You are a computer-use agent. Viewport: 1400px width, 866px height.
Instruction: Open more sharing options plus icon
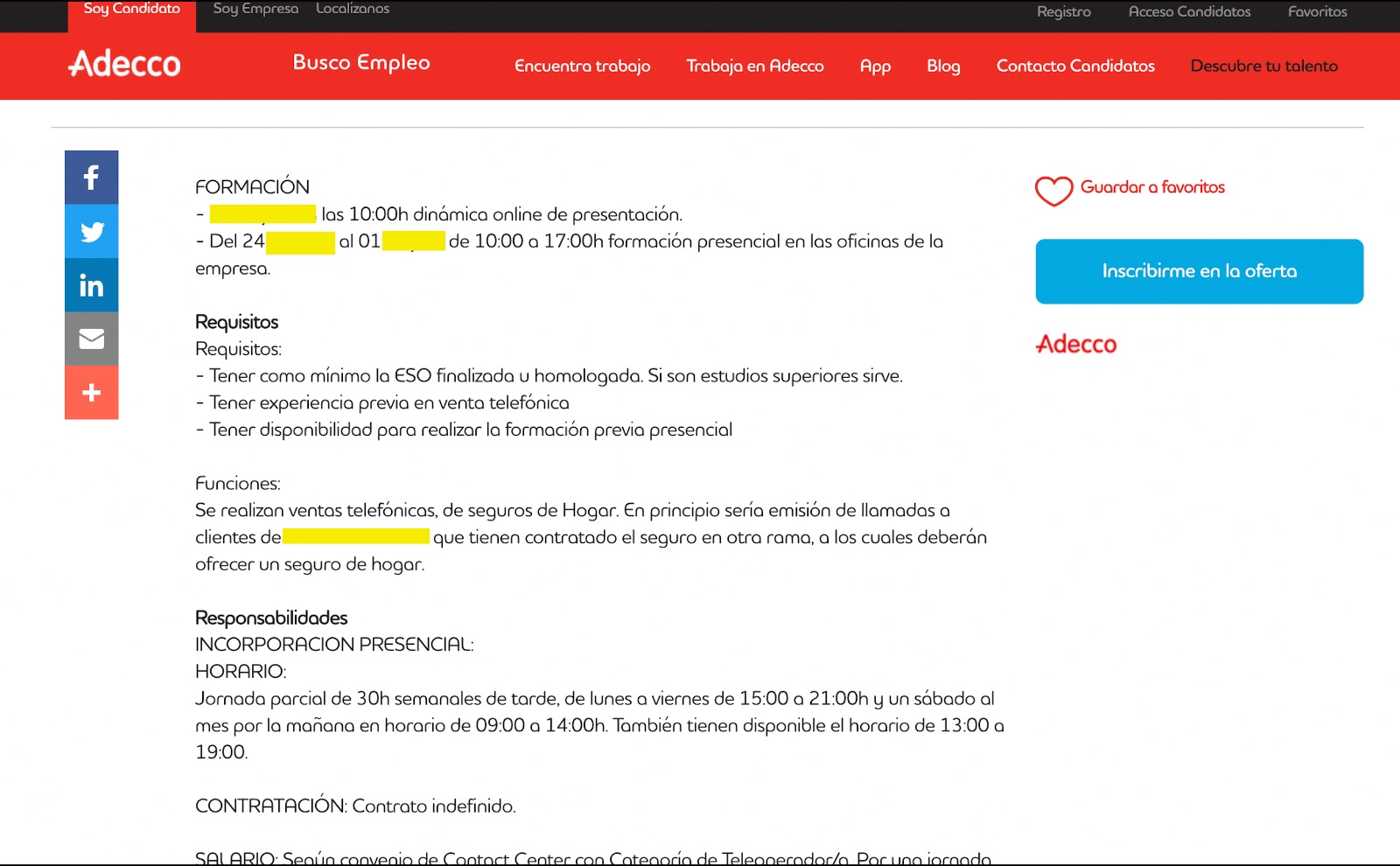click(x=91, y=393)
